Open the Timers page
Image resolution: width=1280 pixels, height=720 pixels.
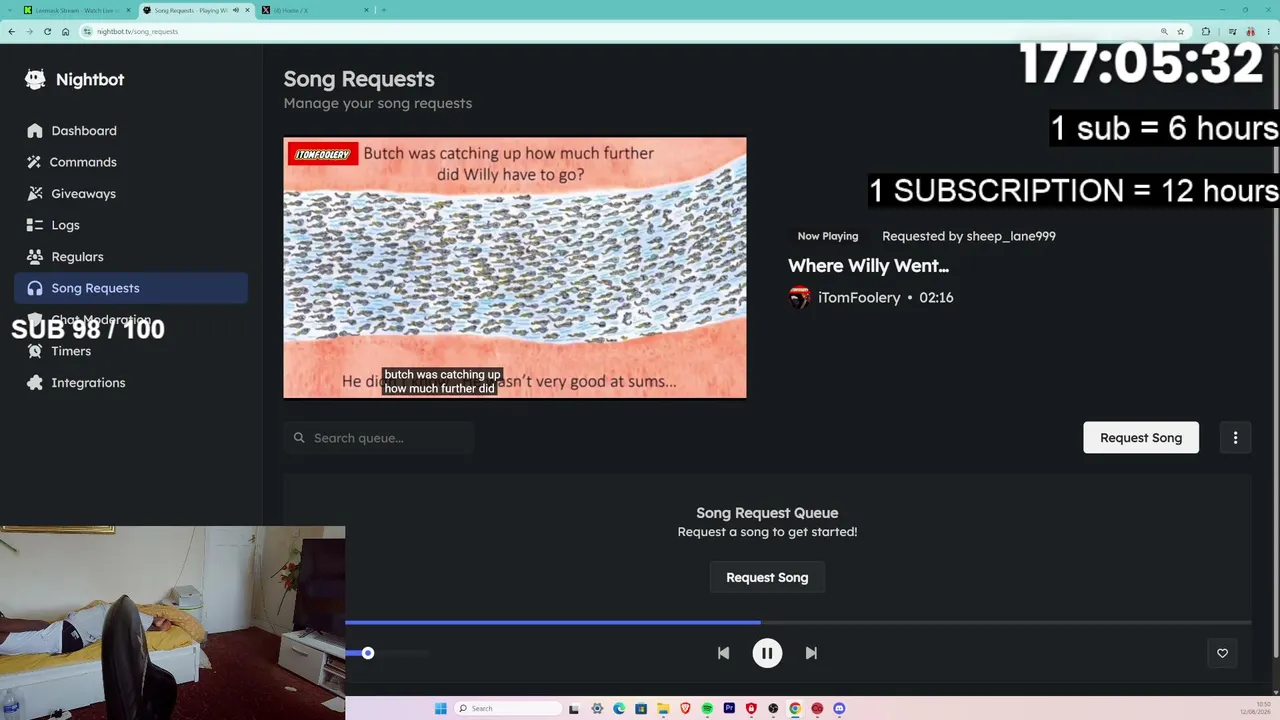131,351
